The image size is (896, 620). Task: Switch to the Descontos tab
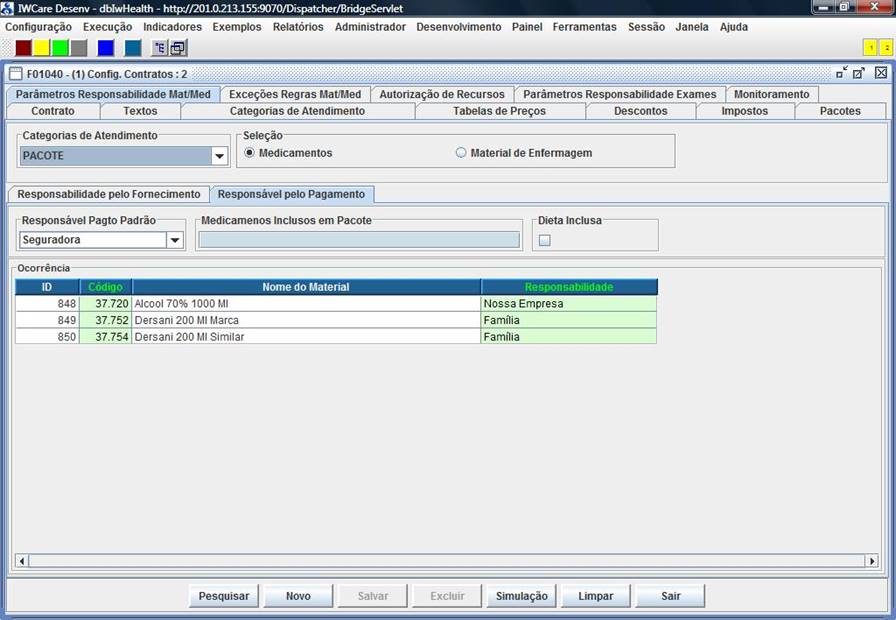coord(641,111)
